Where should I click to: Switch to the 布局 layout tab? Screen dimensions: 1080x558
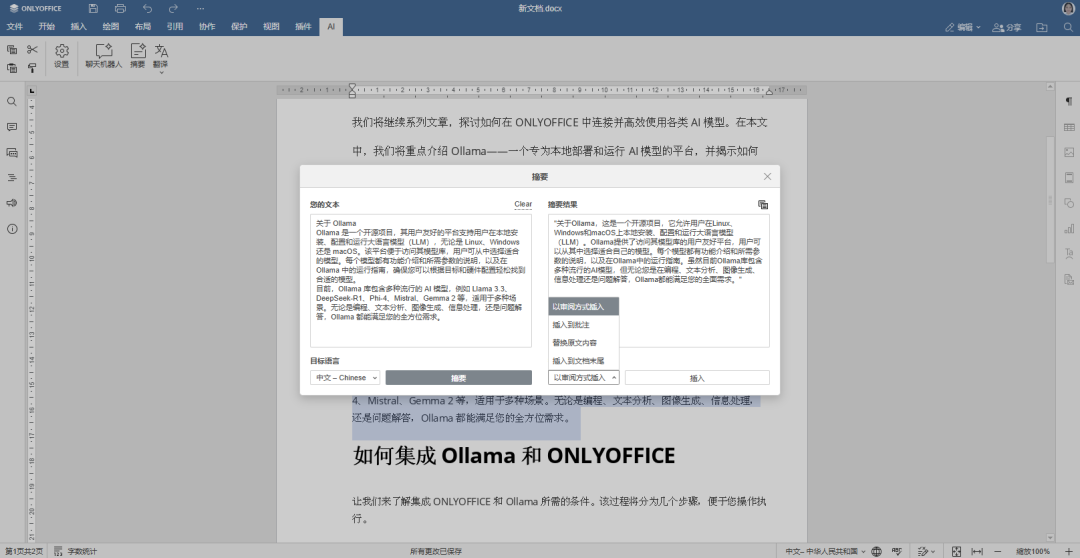[x=143, y=27]
